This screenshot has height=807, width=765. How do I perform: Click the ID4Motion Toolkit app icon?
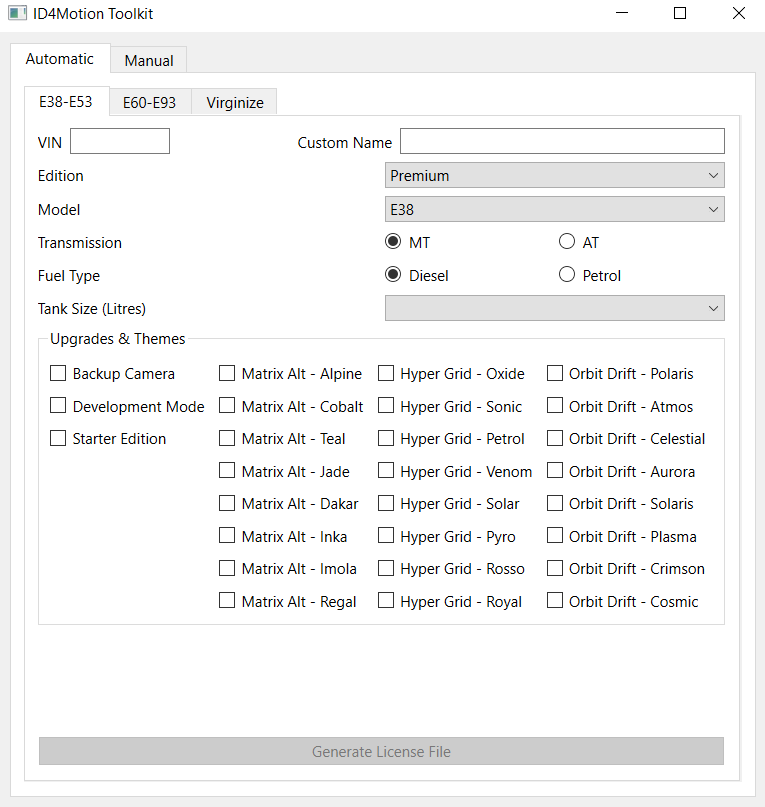pyautogui.click(x=17, y=13)
